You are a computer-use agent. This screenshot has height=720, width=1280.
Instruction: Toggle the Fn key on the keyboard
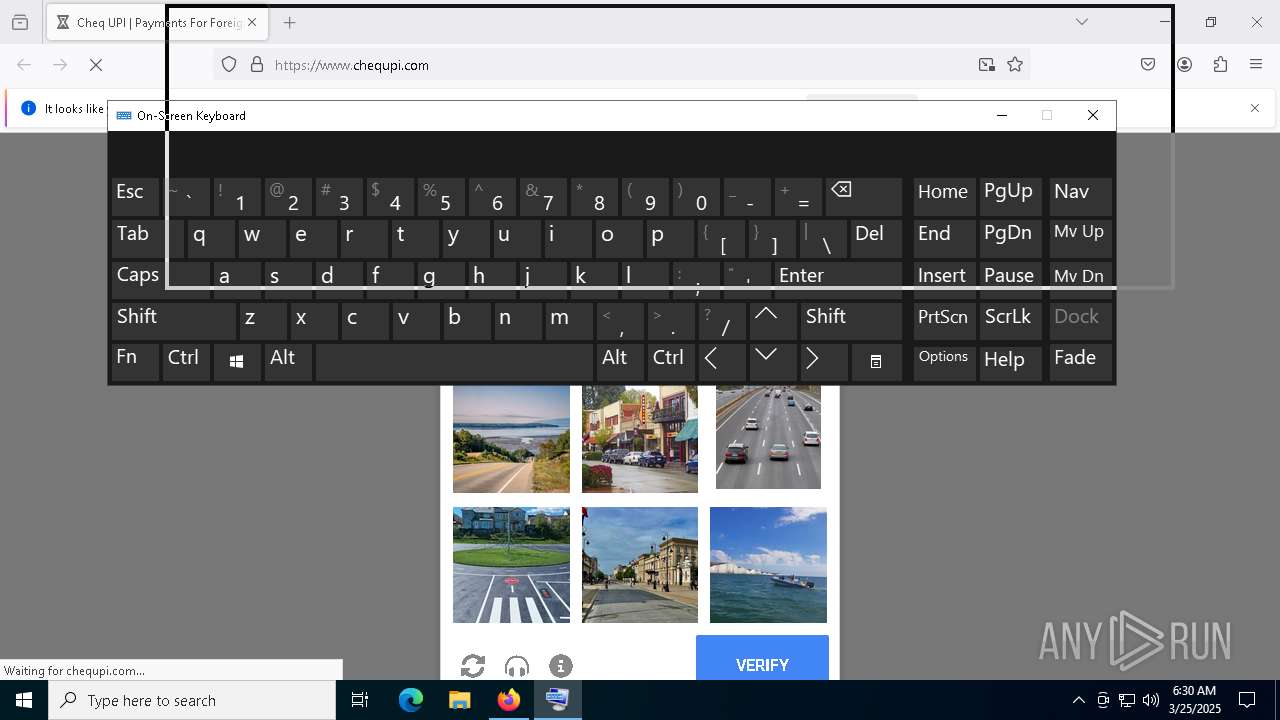click(x=135, y=362)
